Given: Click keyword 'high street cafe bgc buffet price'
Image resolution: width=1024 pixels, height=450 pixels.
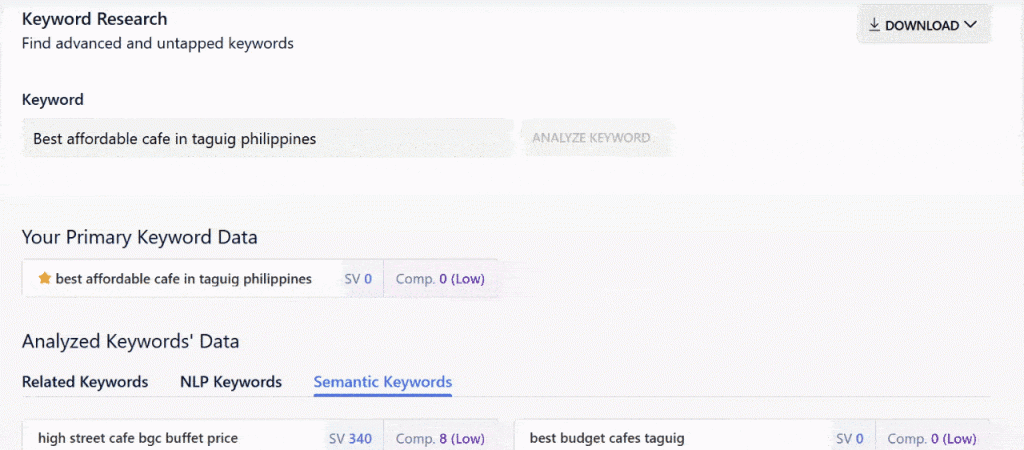Looking at the screenshot, I should pos(138,438).
